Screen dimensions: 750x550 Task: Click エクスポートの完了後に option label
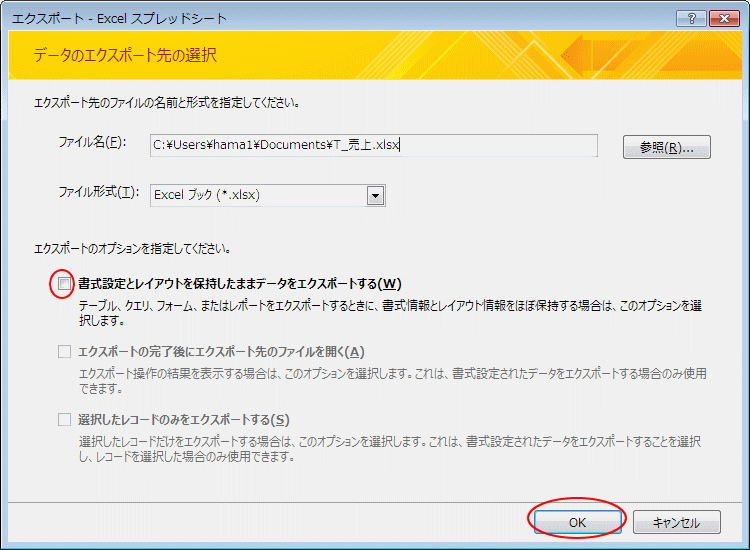tap(221, 352)
